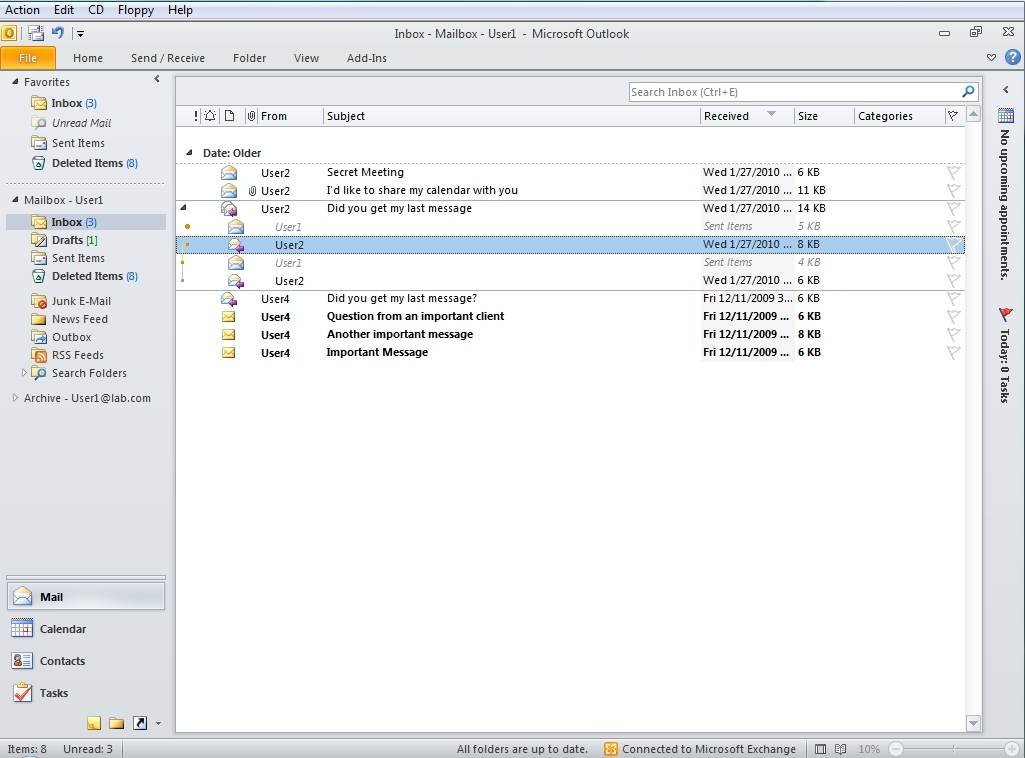Image resolution: width=1025 pixels, height=758 pixels.
Task: Sort messages by From column
Action: [x=290, y=116]
